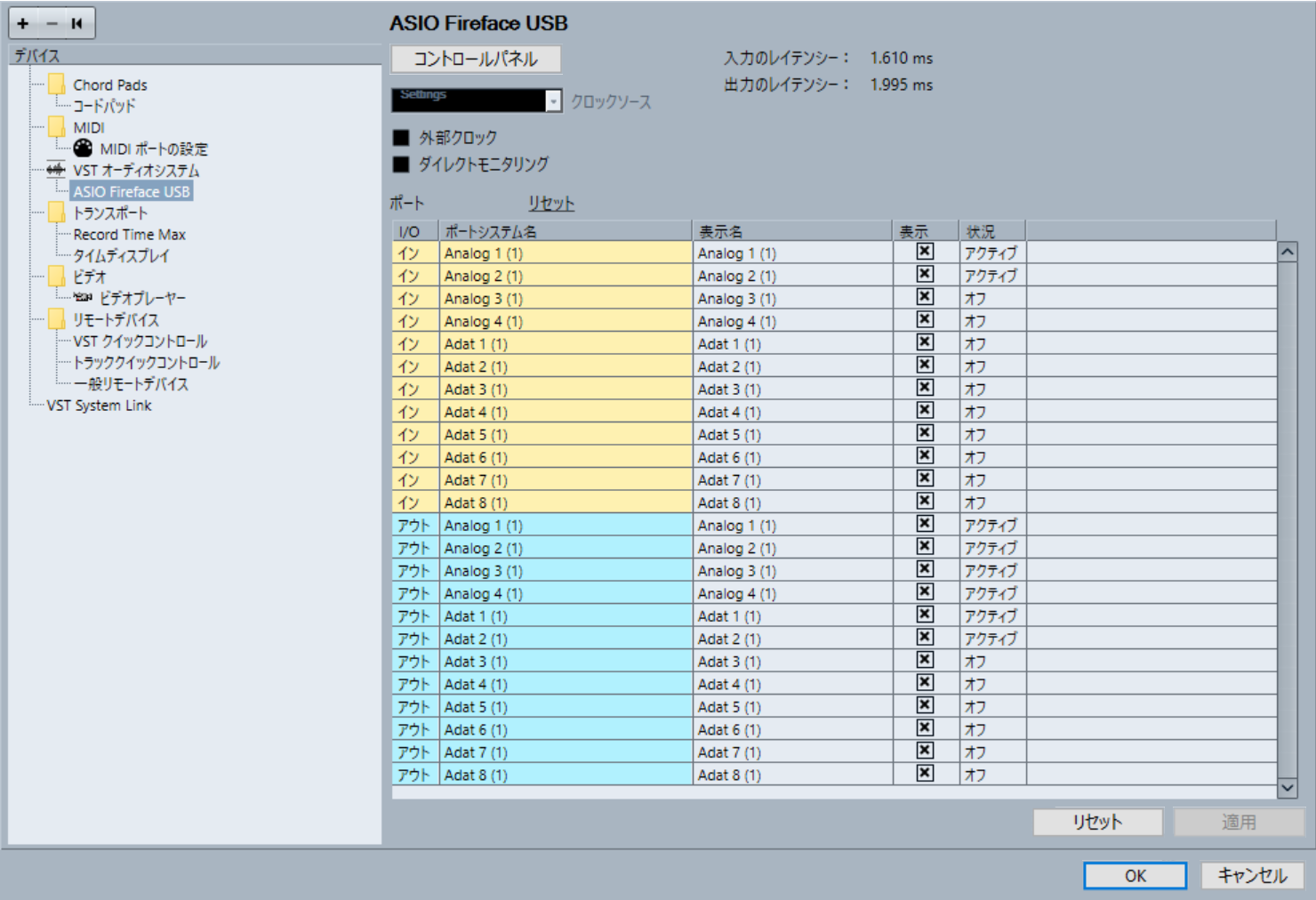Toggle visibility of output Adat 2 (1)

coord(925,639)
